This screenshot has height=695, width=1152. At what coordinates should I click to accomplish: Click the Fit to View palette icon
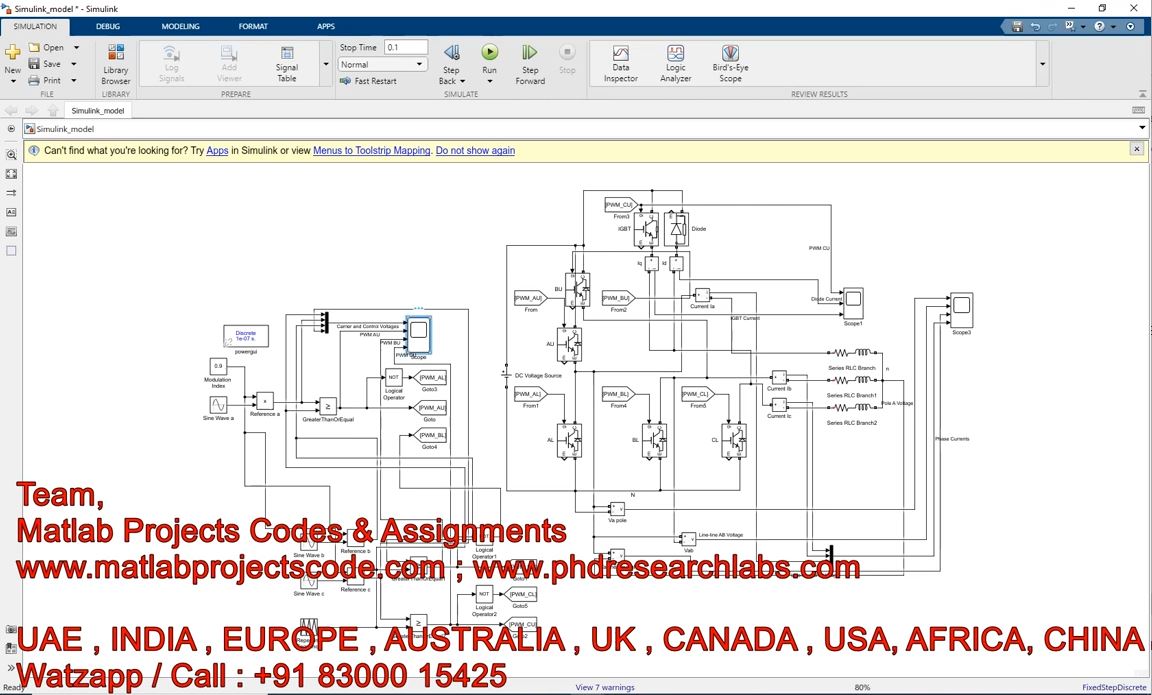pos(11,174)
